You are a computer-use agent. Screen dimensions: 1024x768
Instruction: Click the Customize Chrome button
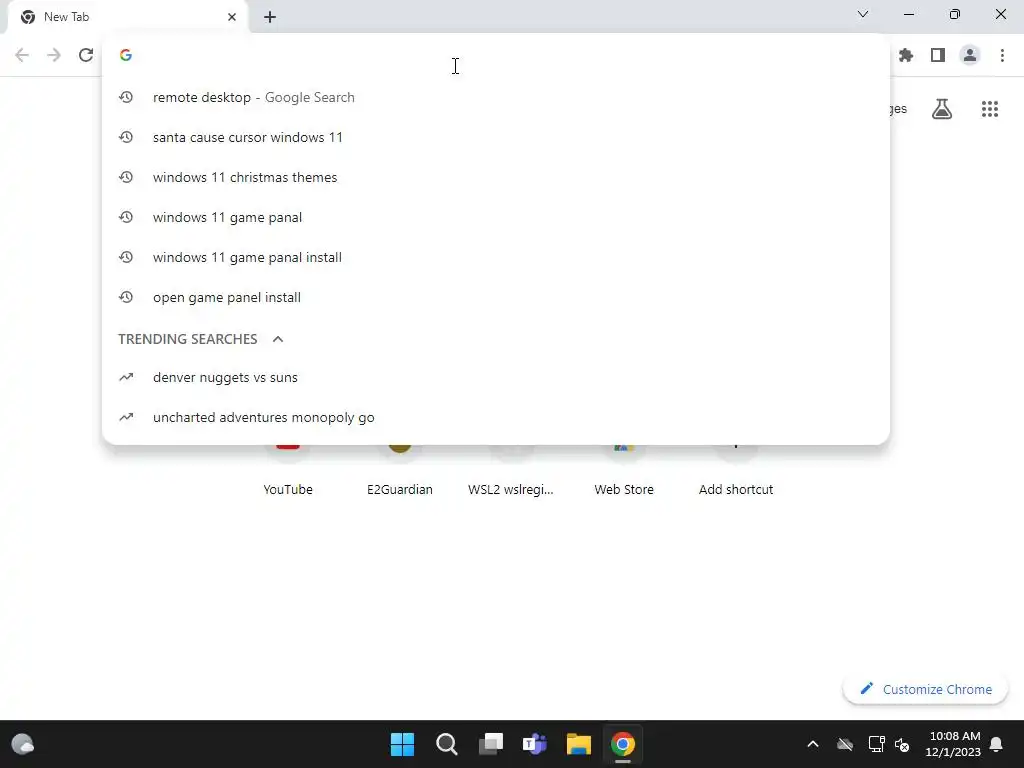[x=925, y=689]
